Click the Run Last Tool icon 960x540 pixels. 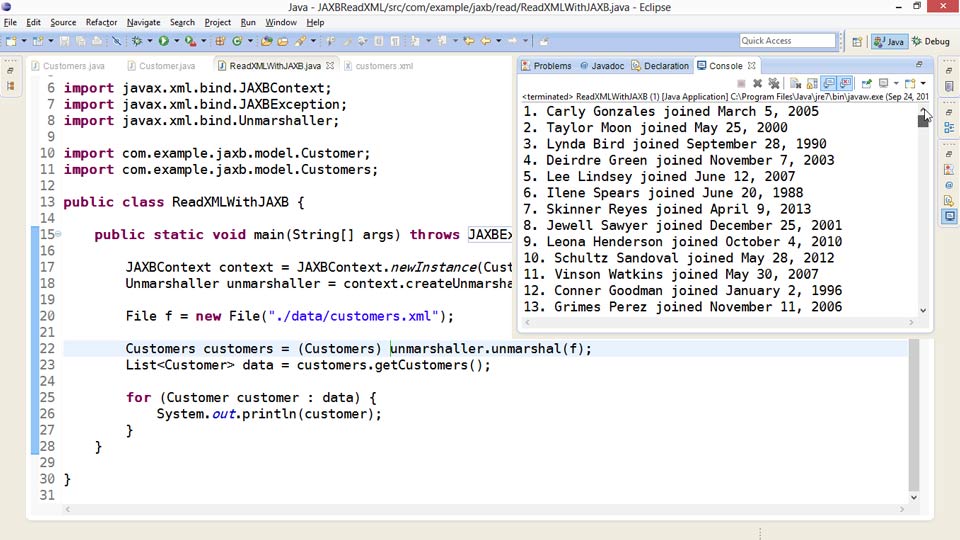pos(190,41)
